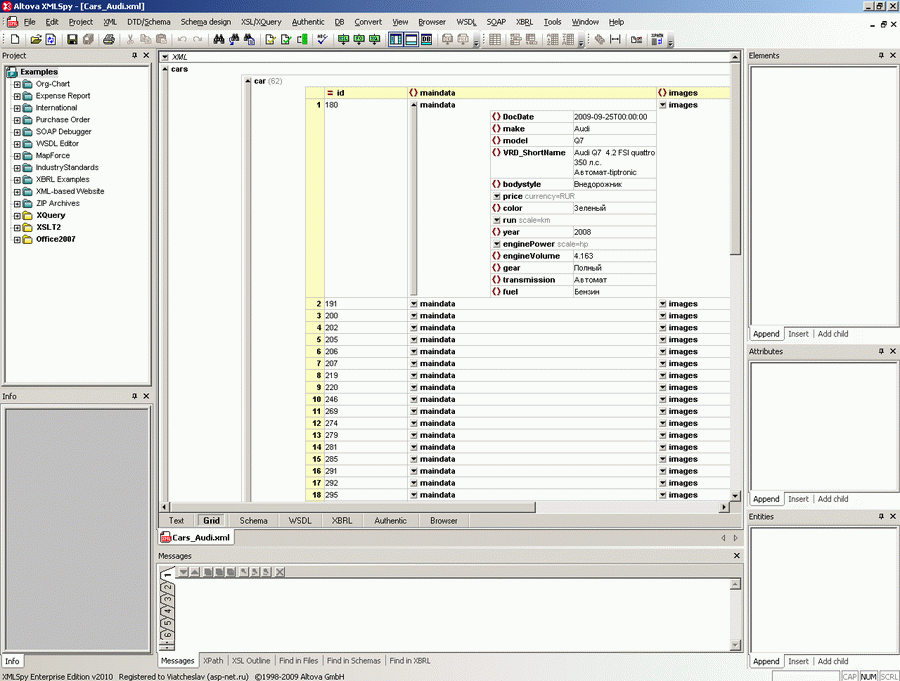Click the XQuery execution toolbar icon

[374, 39]
